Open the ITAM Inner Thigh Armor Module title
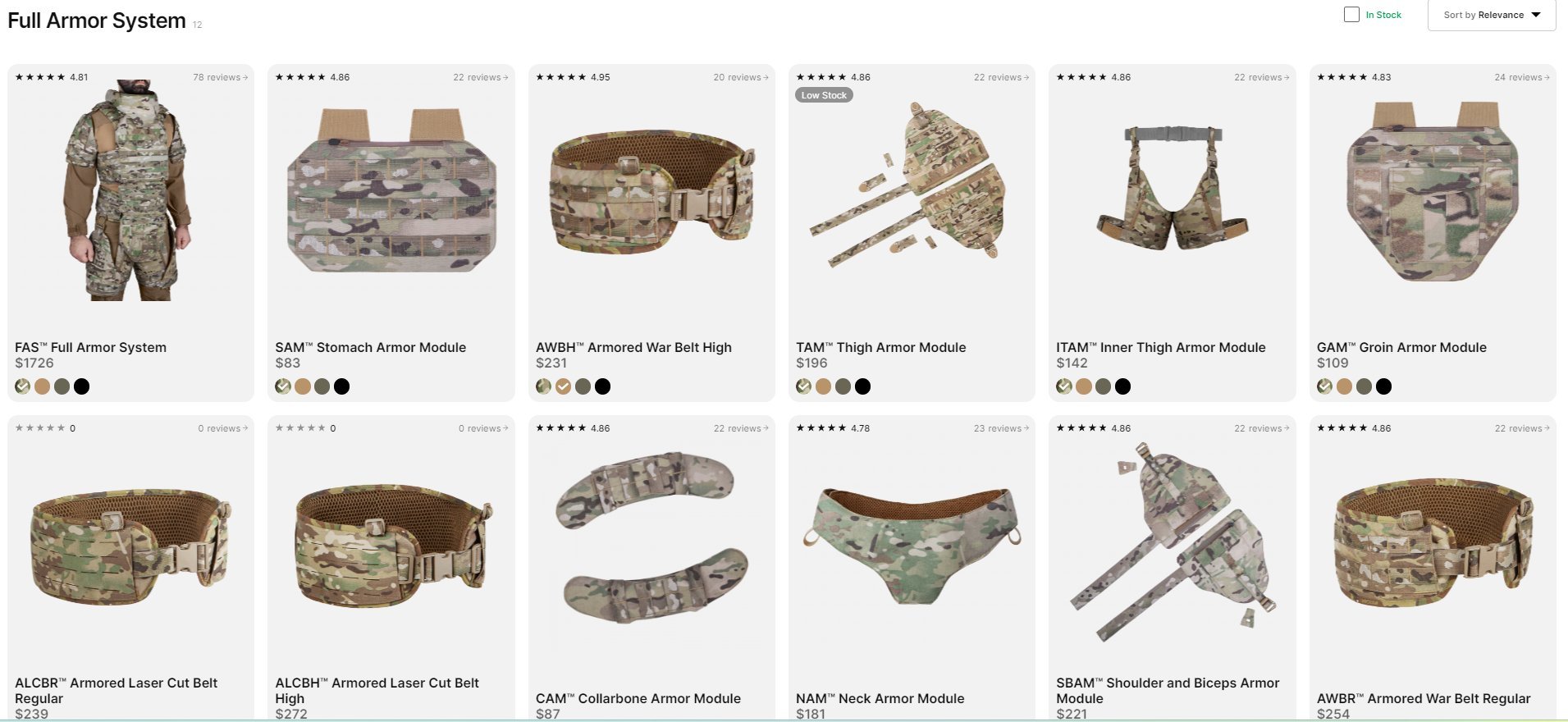1568x722 pixels. click(1160, 347)
